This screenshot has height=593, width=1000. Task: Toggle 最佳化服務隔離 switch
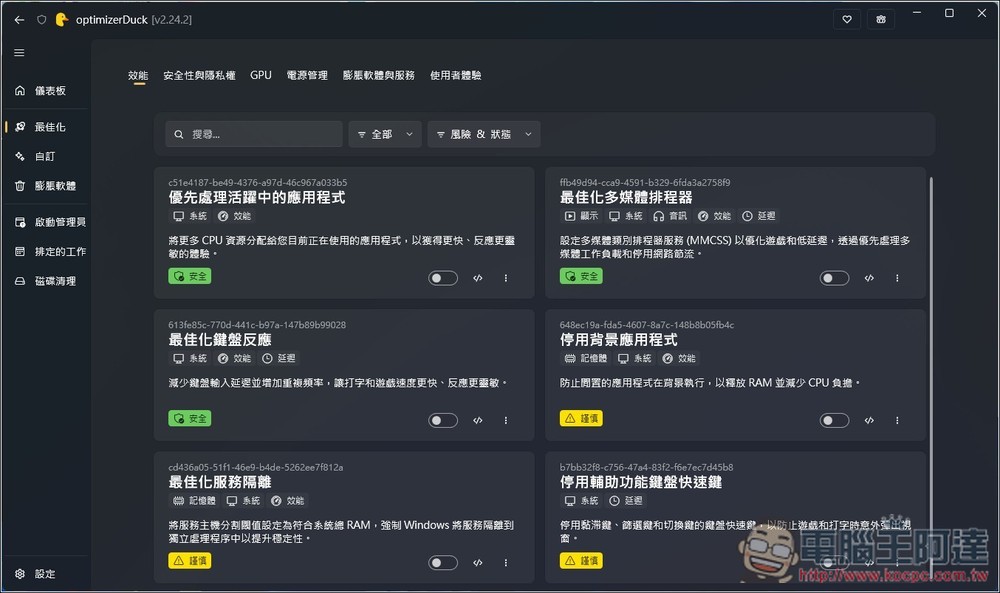click(443, 562)
